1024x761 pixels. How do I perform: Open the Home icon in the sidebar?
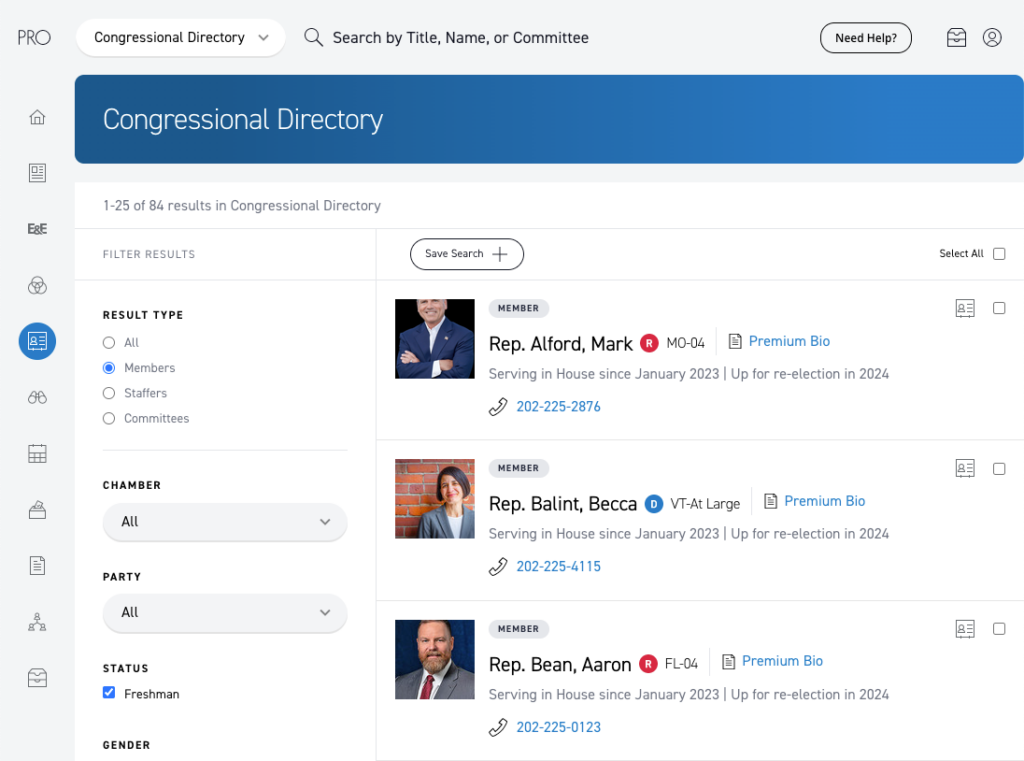(37, 117)
